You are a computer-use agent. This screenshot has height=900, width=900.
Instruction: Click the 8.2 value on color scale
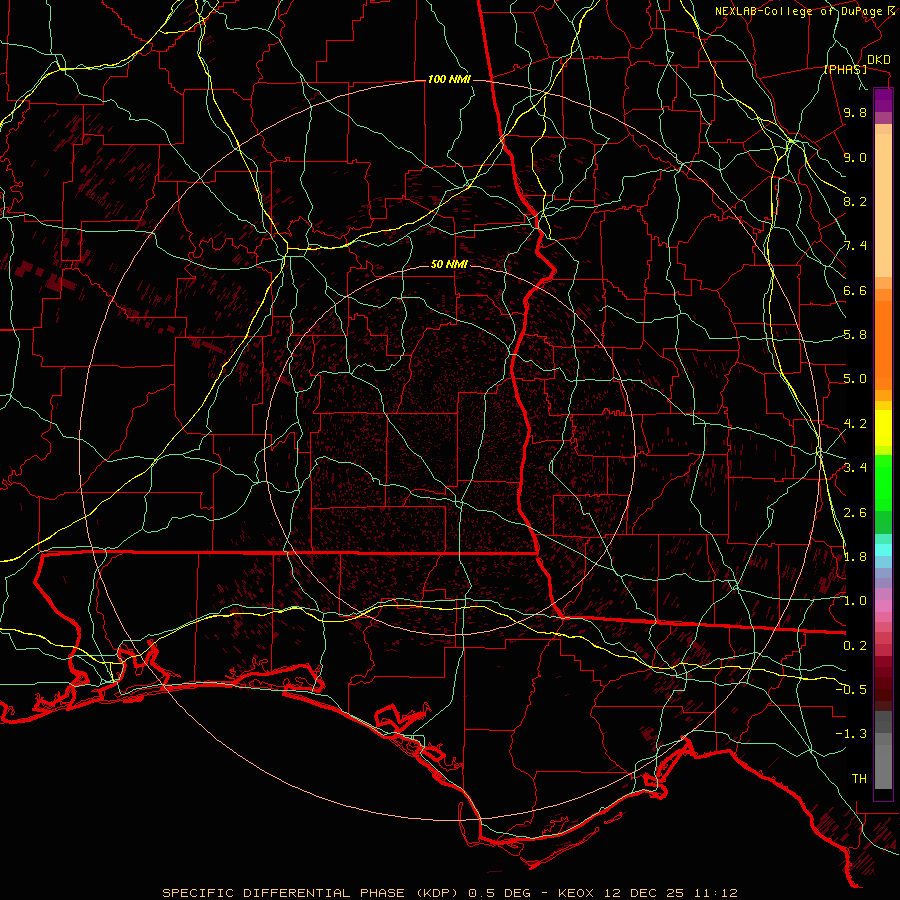click(855, 201)
